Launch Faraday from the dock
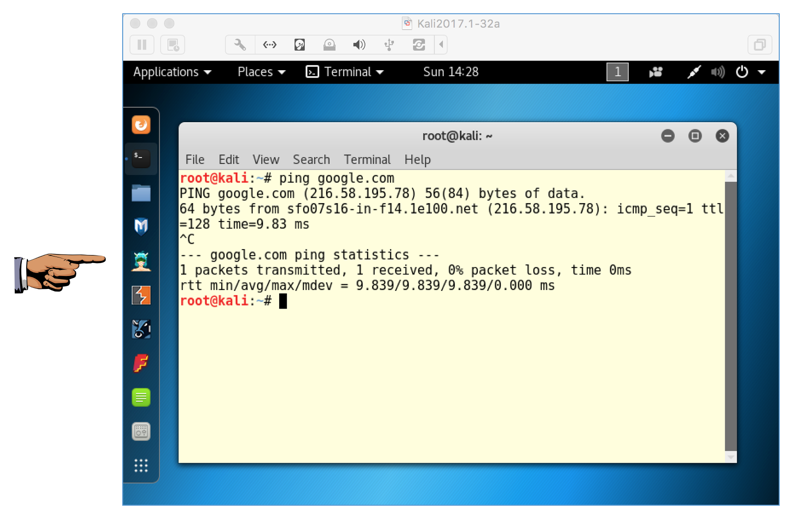Image resolution: width=795 pixels, height=519 pixels. click(141, 363)
